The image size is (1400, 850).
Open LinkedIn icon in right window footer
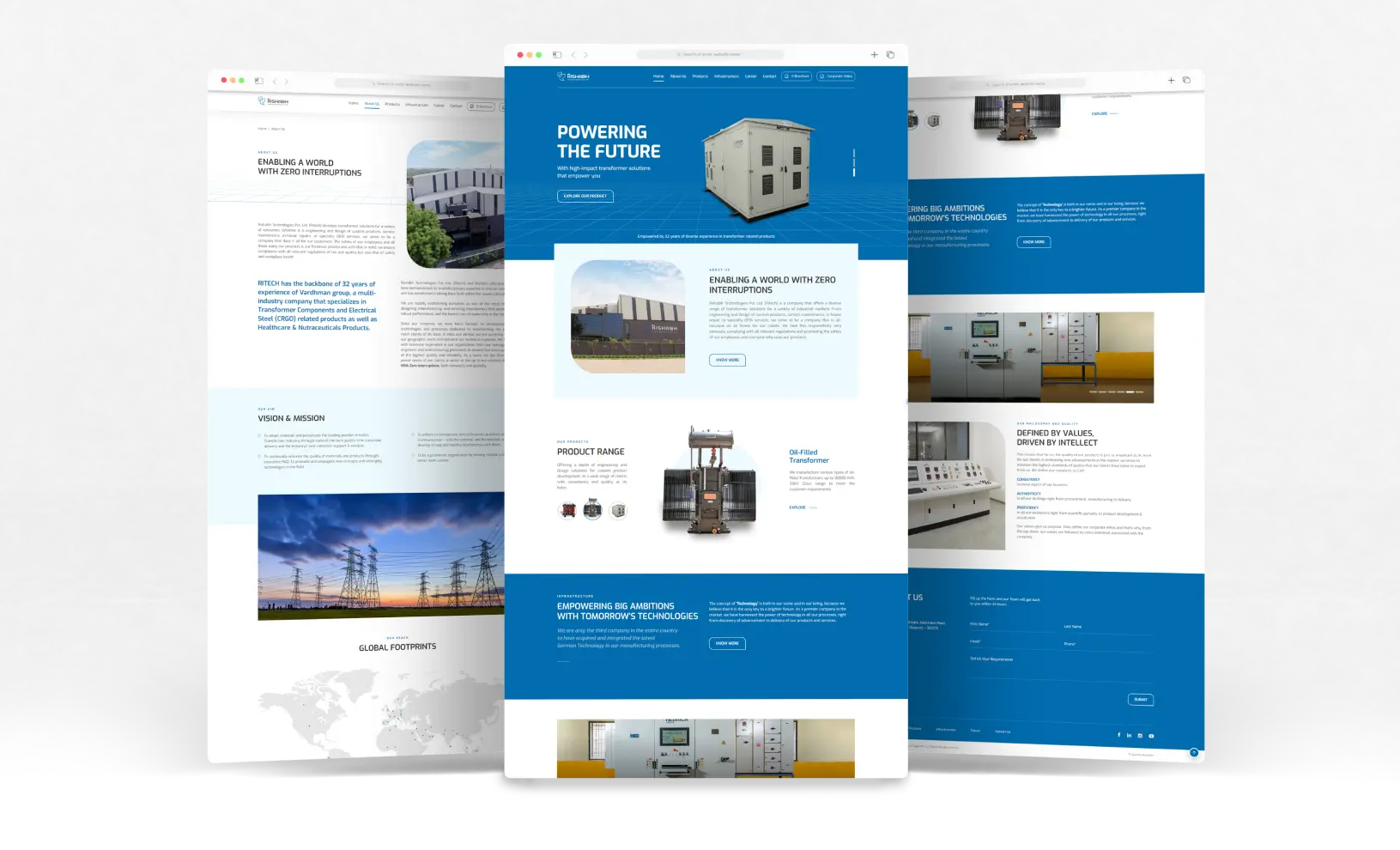point(1129,735)
